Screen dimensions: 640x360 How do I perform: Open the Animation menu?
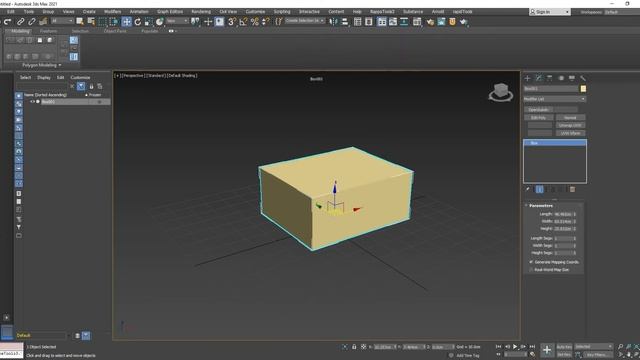tap(139, 12)
